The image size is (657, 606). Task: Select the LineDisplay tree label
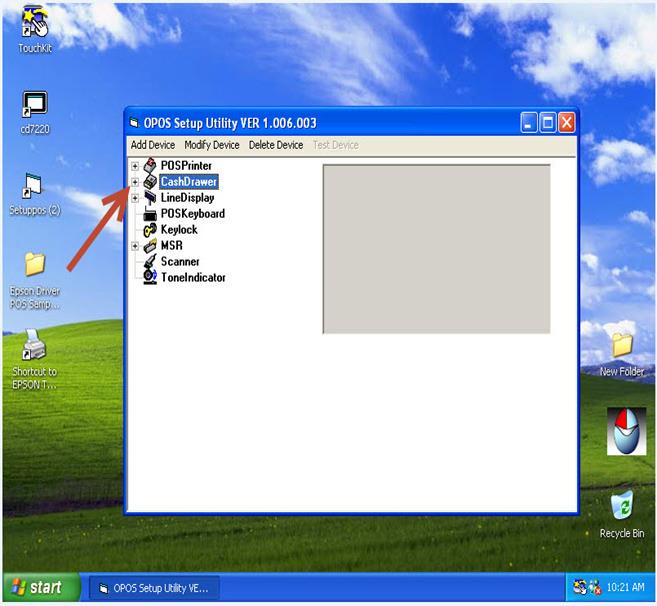(187, 197)
